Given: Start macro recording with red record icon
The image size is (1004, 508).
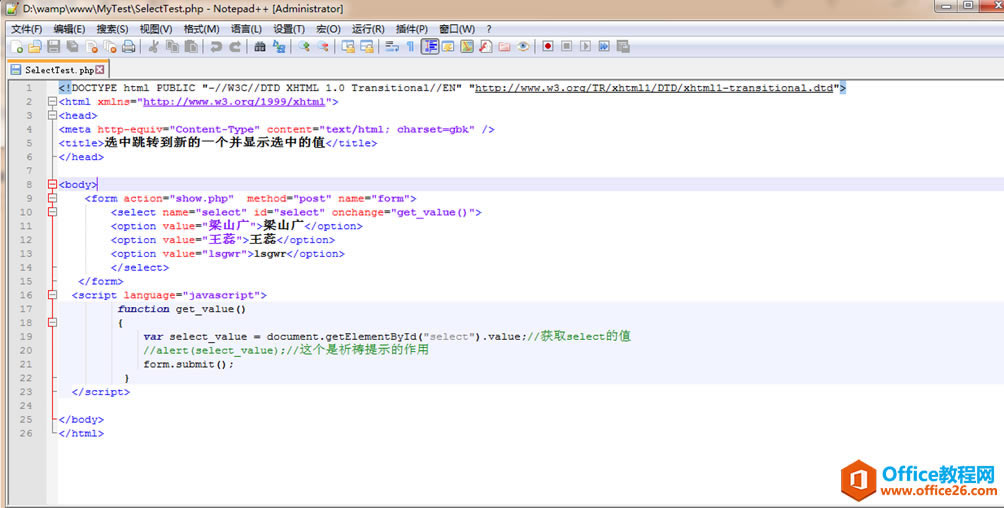Looking at the screenshot, I should [547, 46].
